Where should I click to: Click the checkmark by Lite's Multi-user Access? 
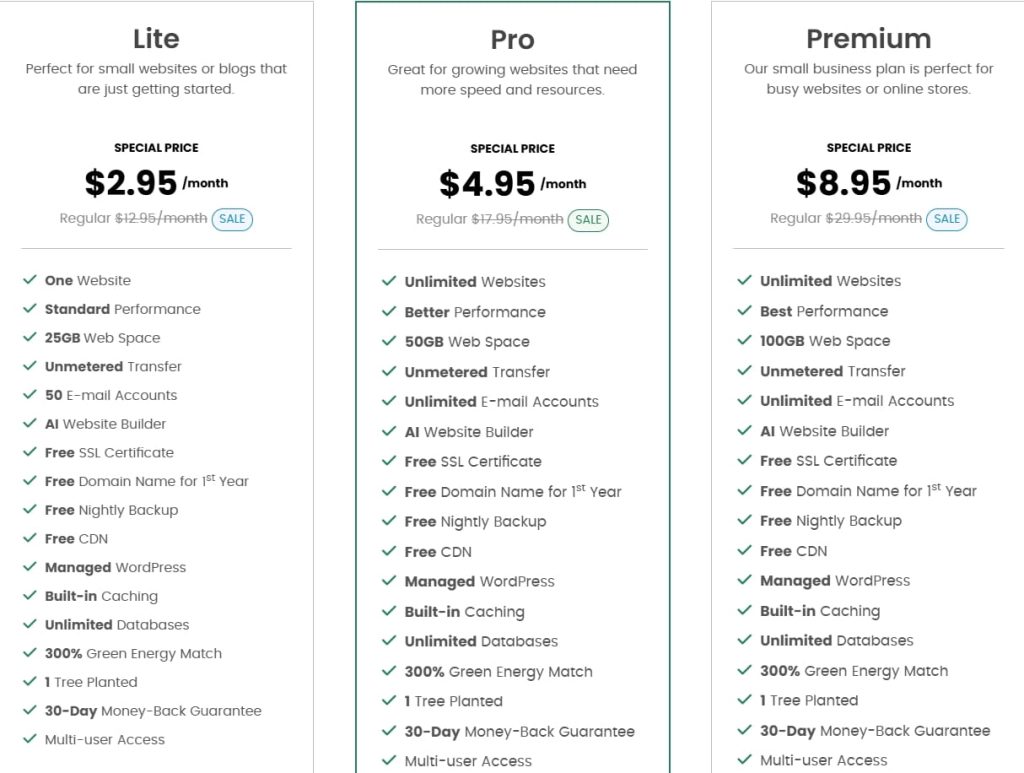(30, 739)
